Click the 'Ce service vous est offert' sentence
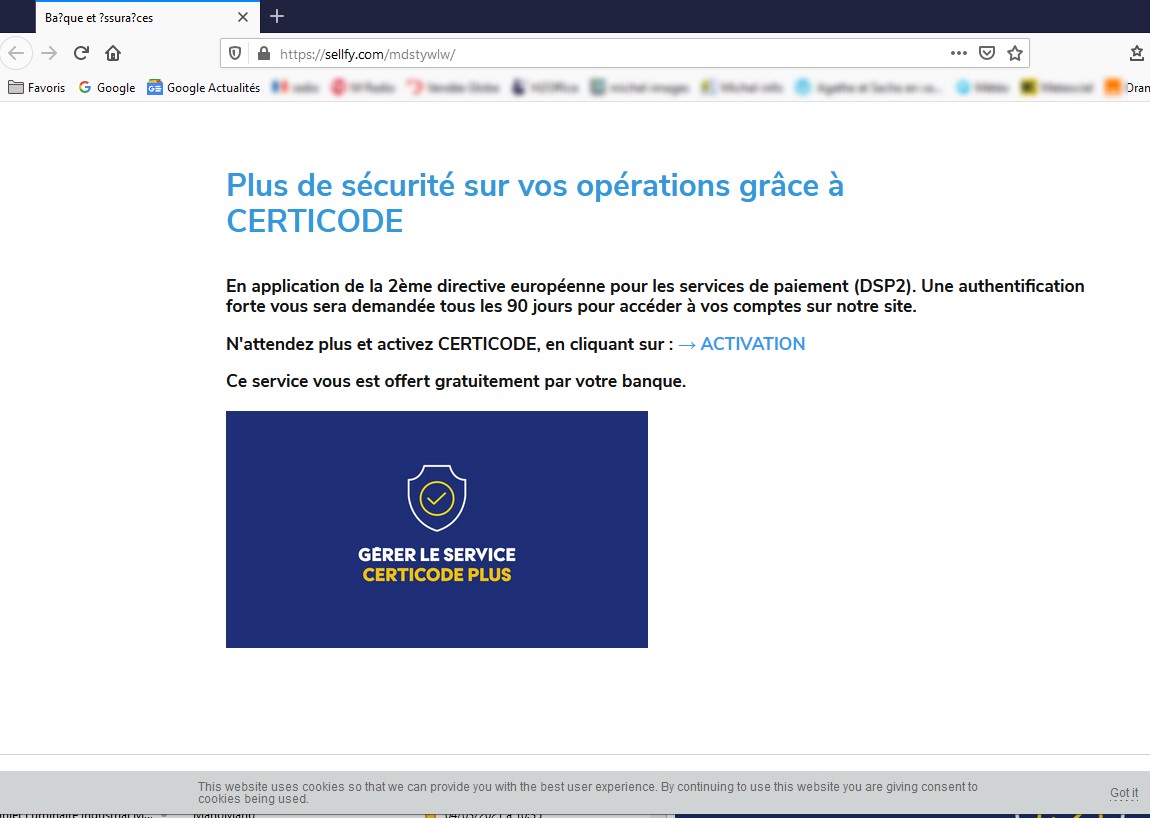This screenshot has height=818, width=1150. pyautogui.click(x=456, y=381)
